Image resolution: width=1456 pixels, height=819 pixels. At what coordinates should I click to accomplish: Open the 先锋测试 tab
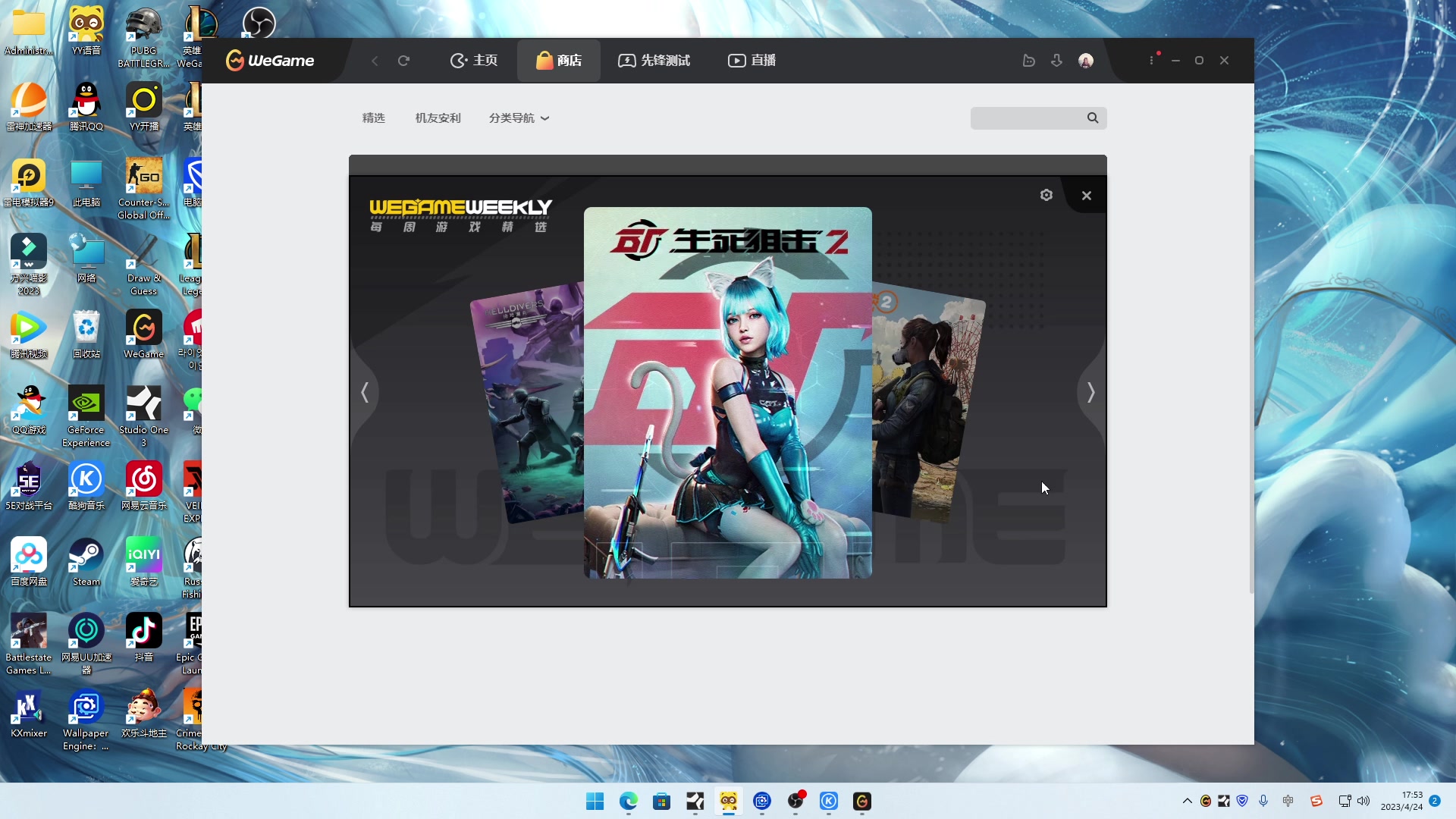tap(654, 61)
